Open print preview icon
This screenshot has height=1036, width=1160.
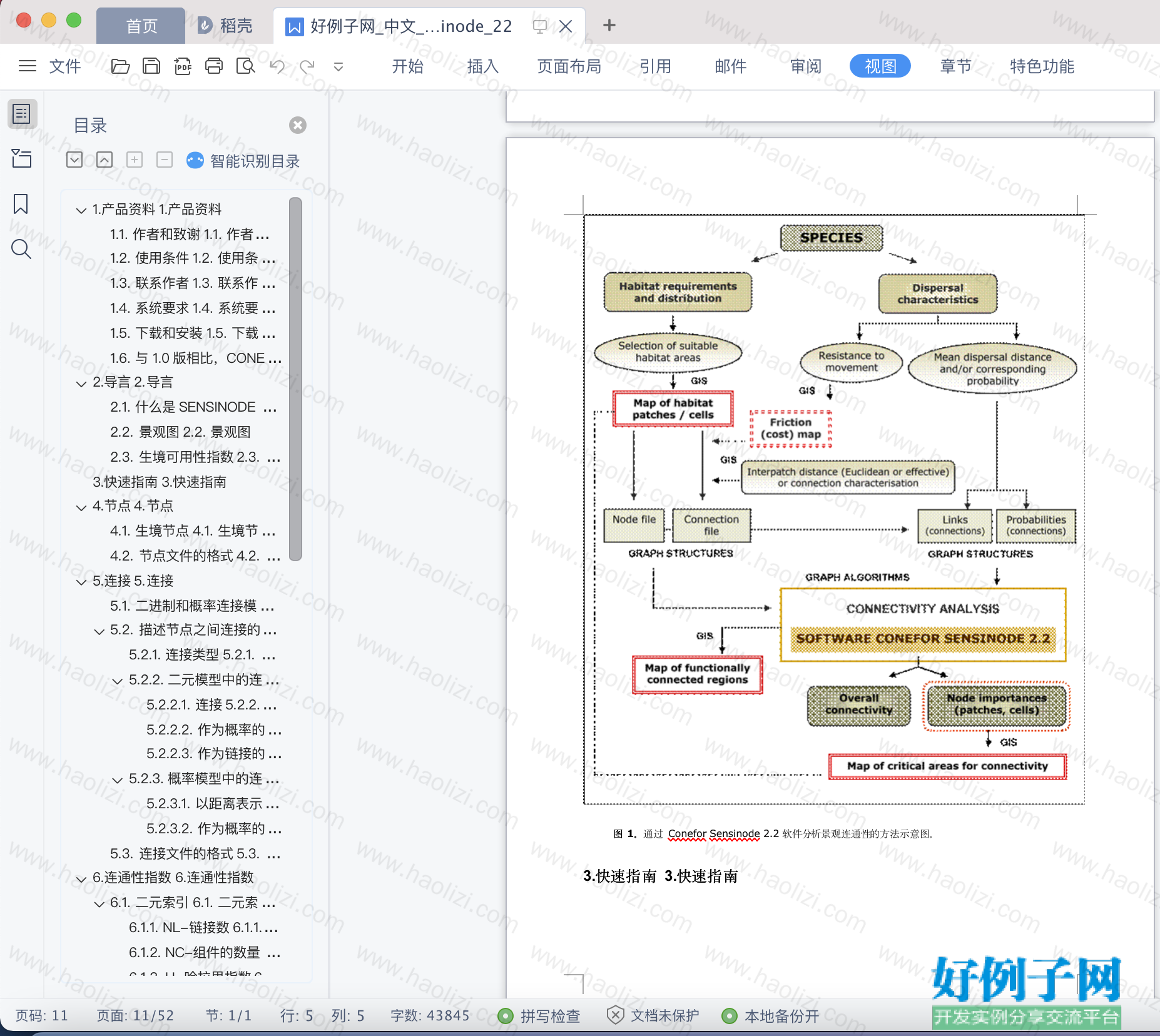245,66
